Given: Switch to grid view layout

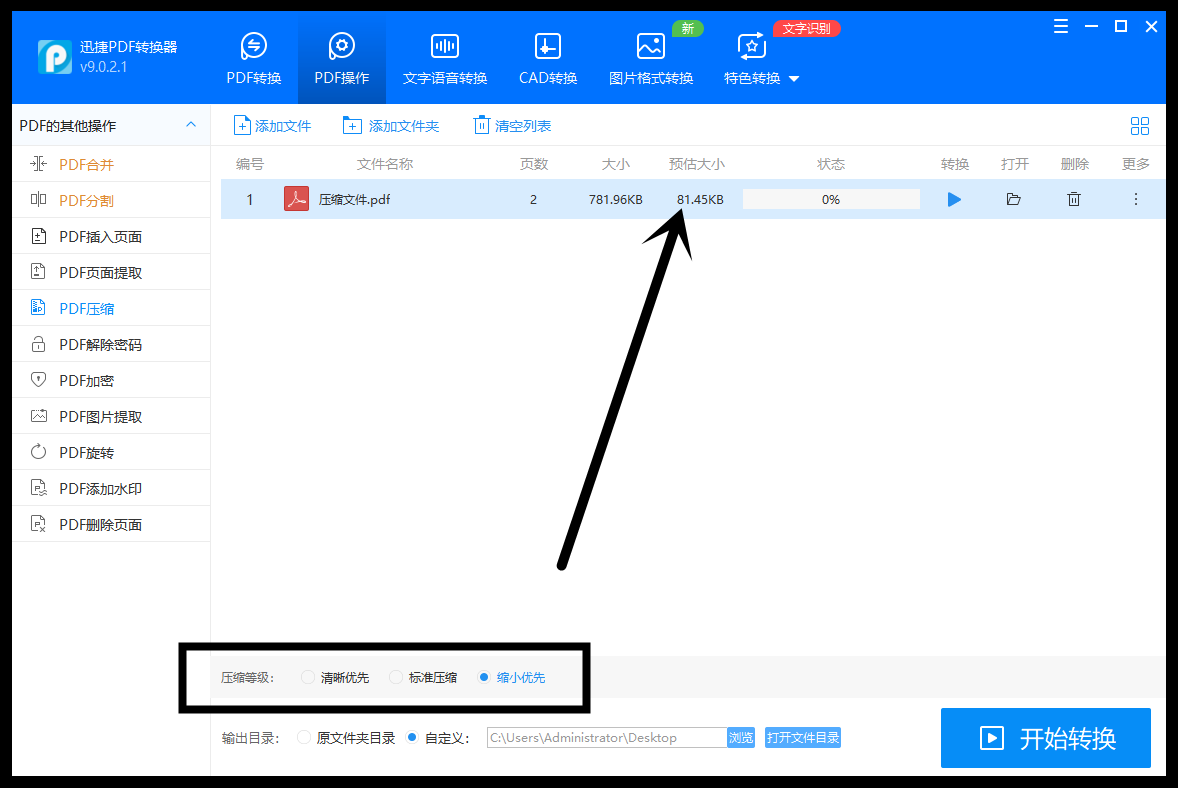Looking at the screenshot, I should coord(1140,125).
